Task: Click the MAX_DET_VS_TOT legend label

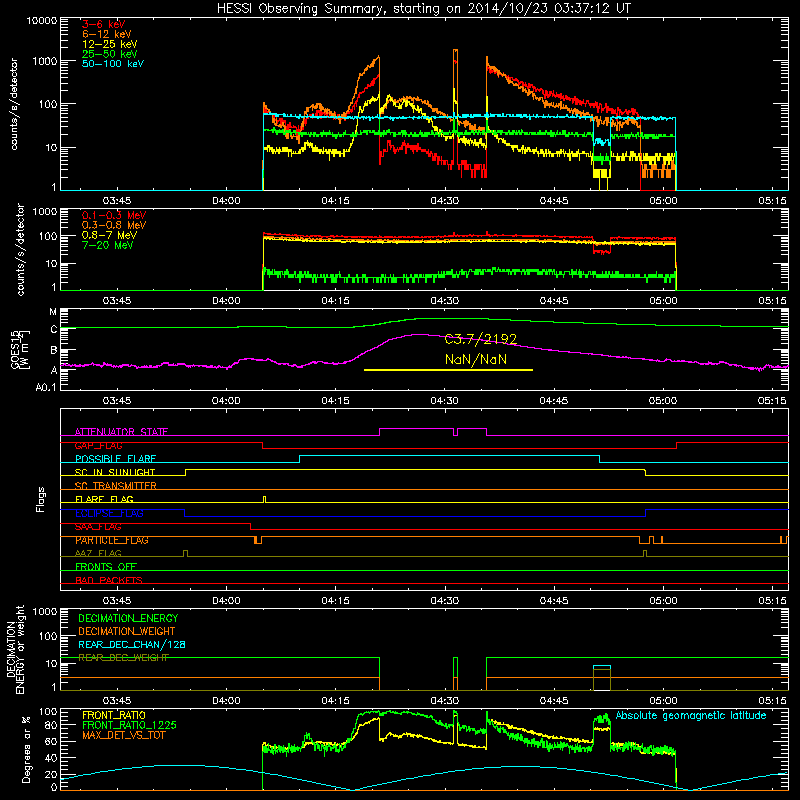Action: tap(124, 735)
